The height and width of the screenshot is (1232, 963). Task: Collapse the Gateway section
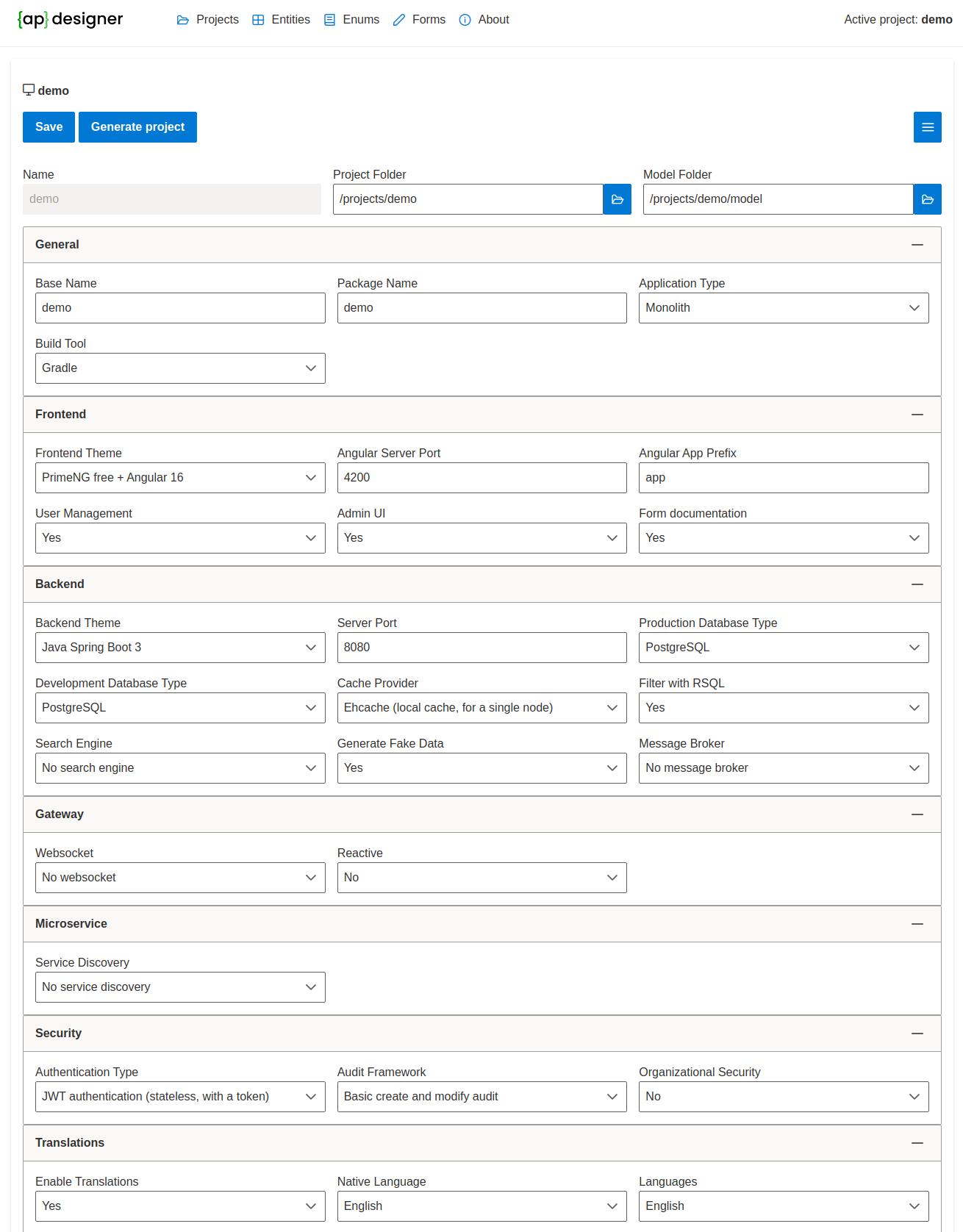click(917, 814)
